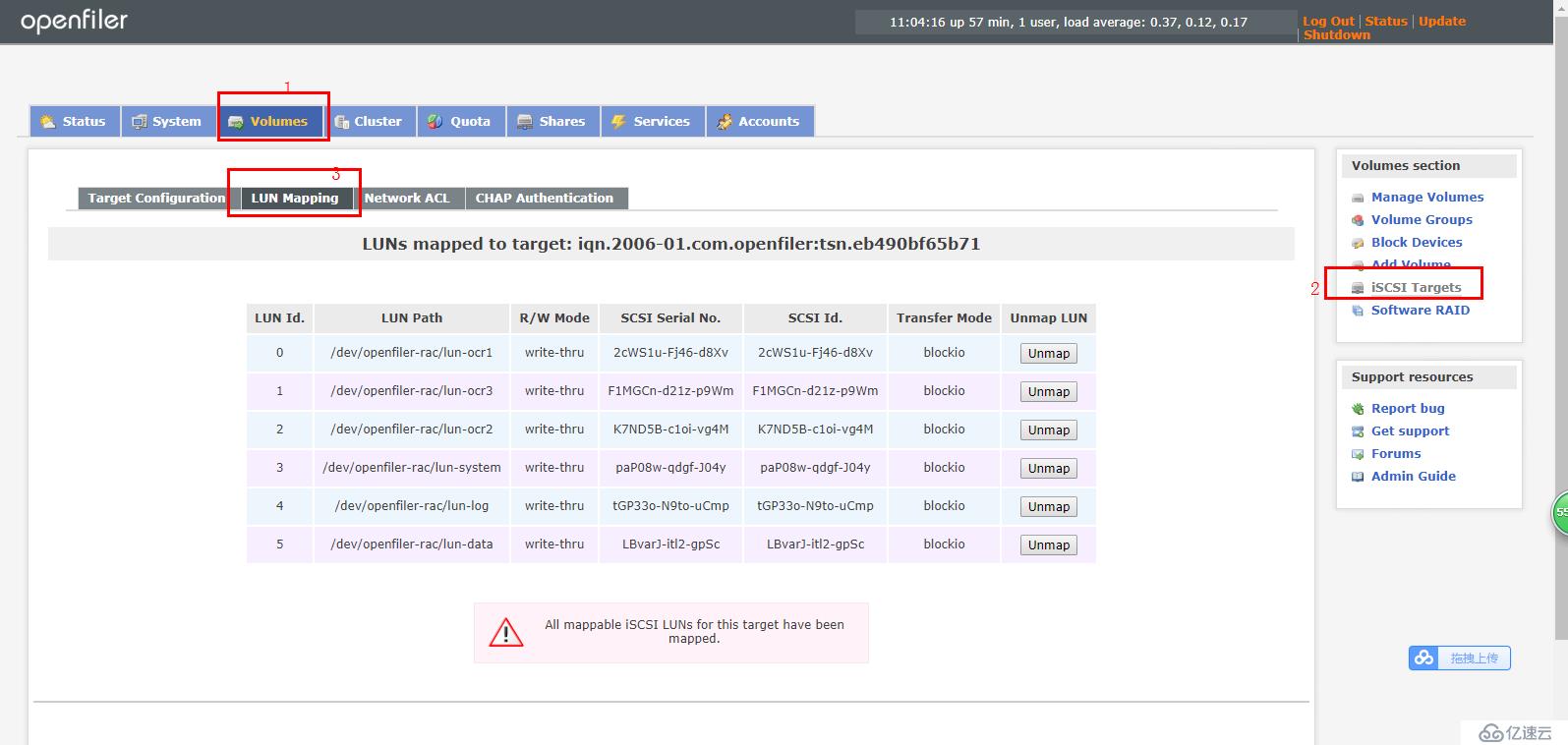The height and width of the screenshot is (745, 1568).
Task: Open Forums link
Action: (x=1396, y=454)
